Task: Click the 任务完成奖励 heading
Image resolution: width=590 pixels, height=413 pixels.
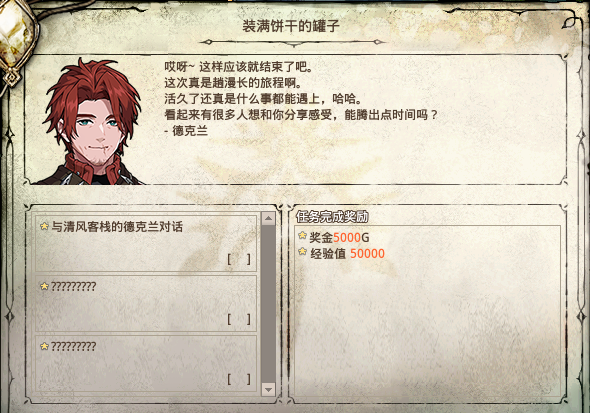Action: (x=332, y=217)
